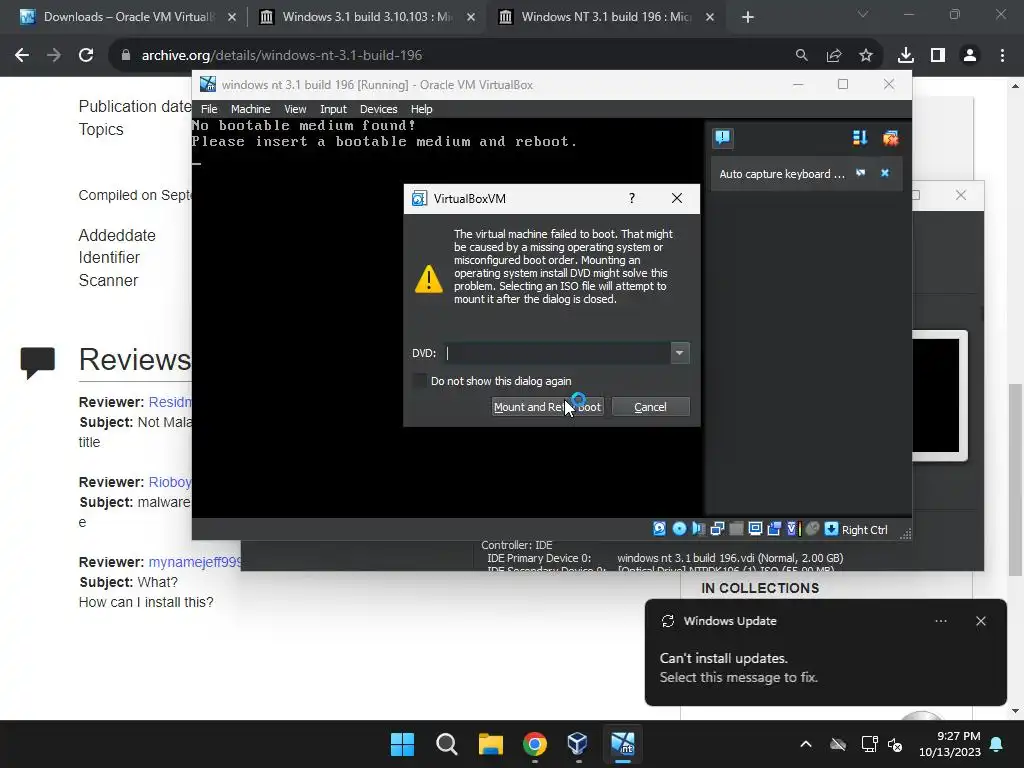
Task: Select the Windows Update can't install message
Action: pyautogui.click(x=738, y=667)
